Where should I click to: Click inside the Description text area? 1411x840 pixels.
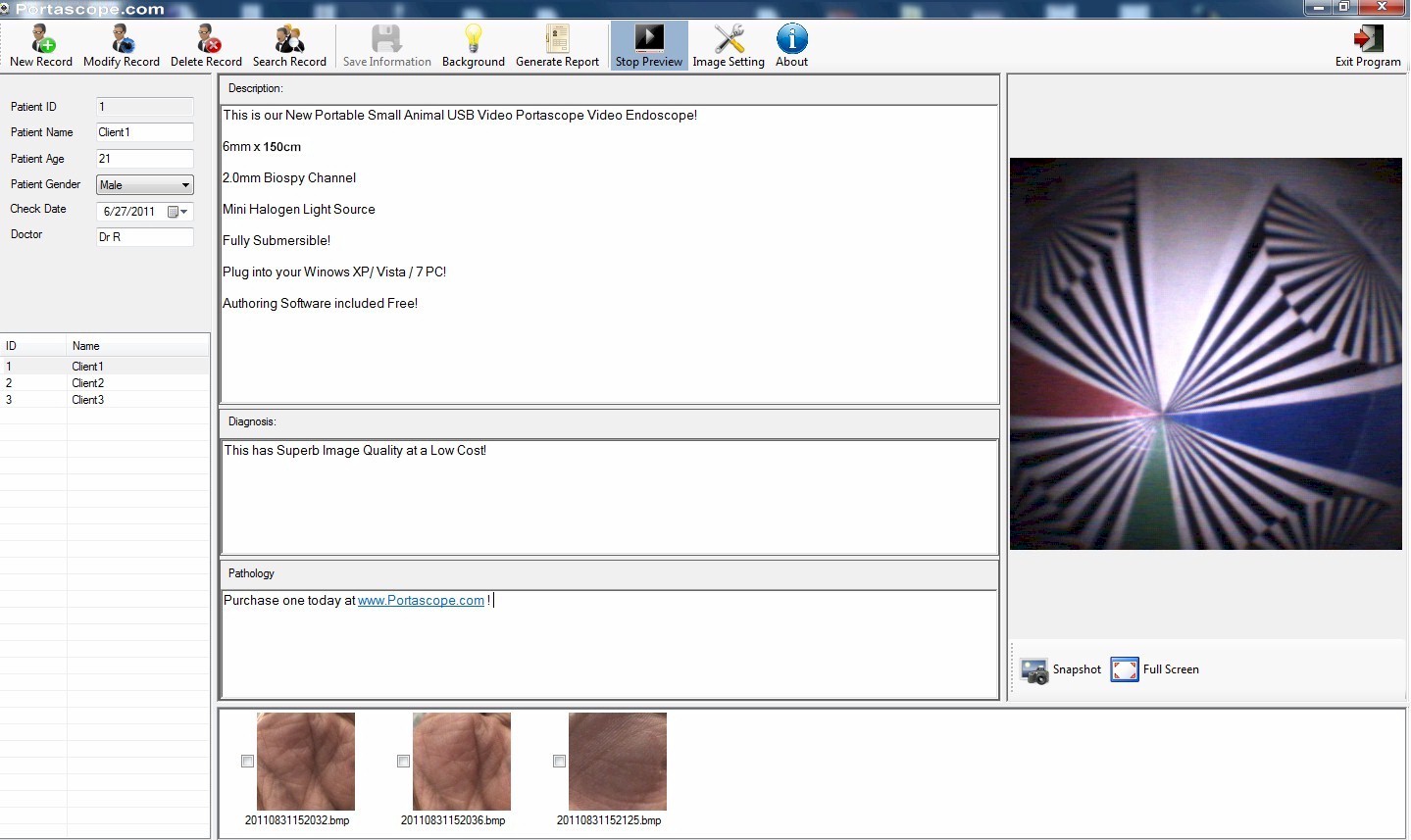(x=609, y=253)
